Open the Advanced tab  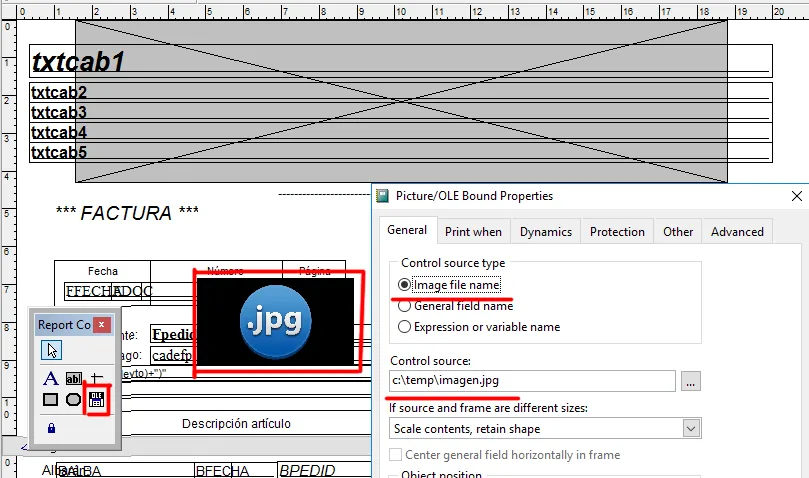[737, 231]
